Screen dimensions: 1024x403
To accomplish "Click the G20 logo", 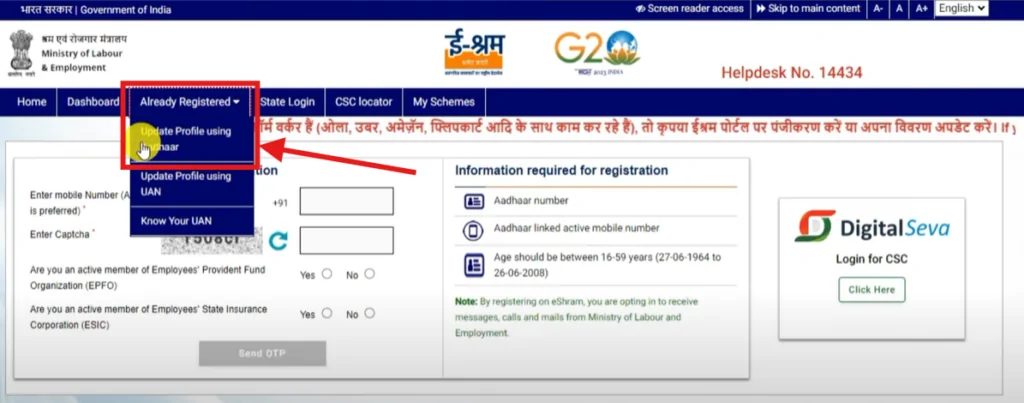I will [598, 54].
